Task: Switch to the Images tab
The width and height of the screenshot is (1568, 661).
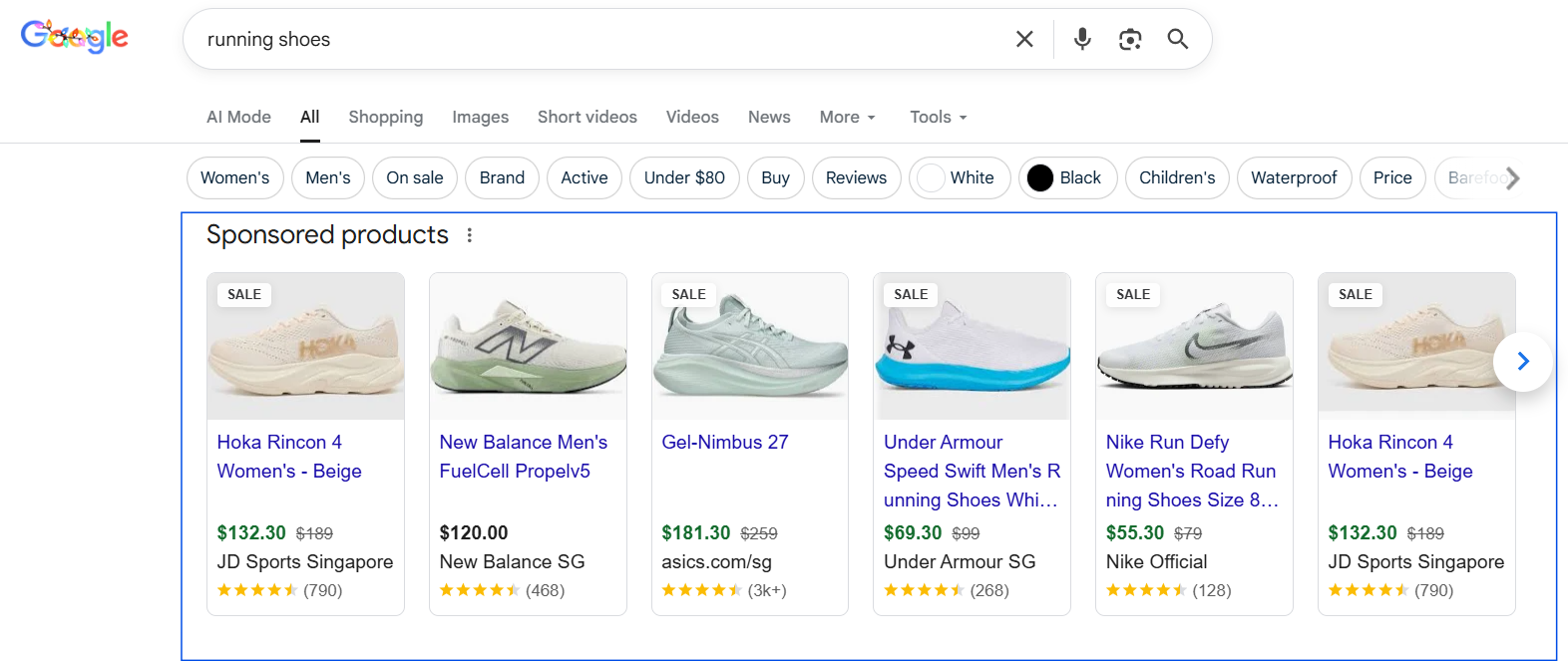Action: 481,117
